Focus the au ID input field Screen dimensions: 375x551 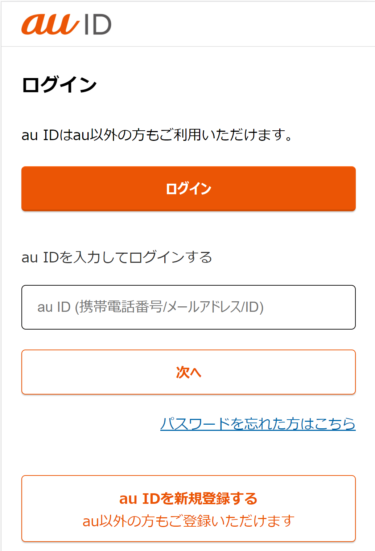(188, 307)
